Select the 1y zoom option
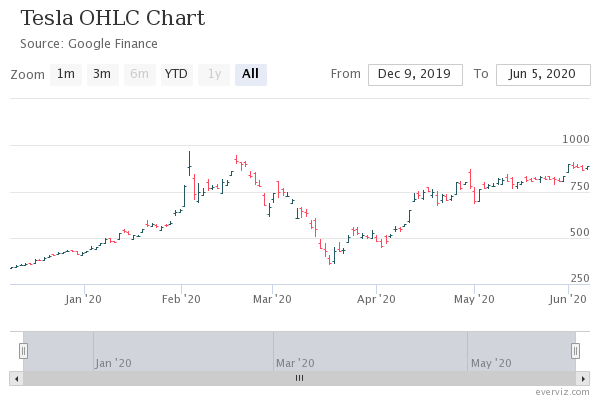Viewport: 600px width, 400px height. pyautogui.click(x=214, y=74)
